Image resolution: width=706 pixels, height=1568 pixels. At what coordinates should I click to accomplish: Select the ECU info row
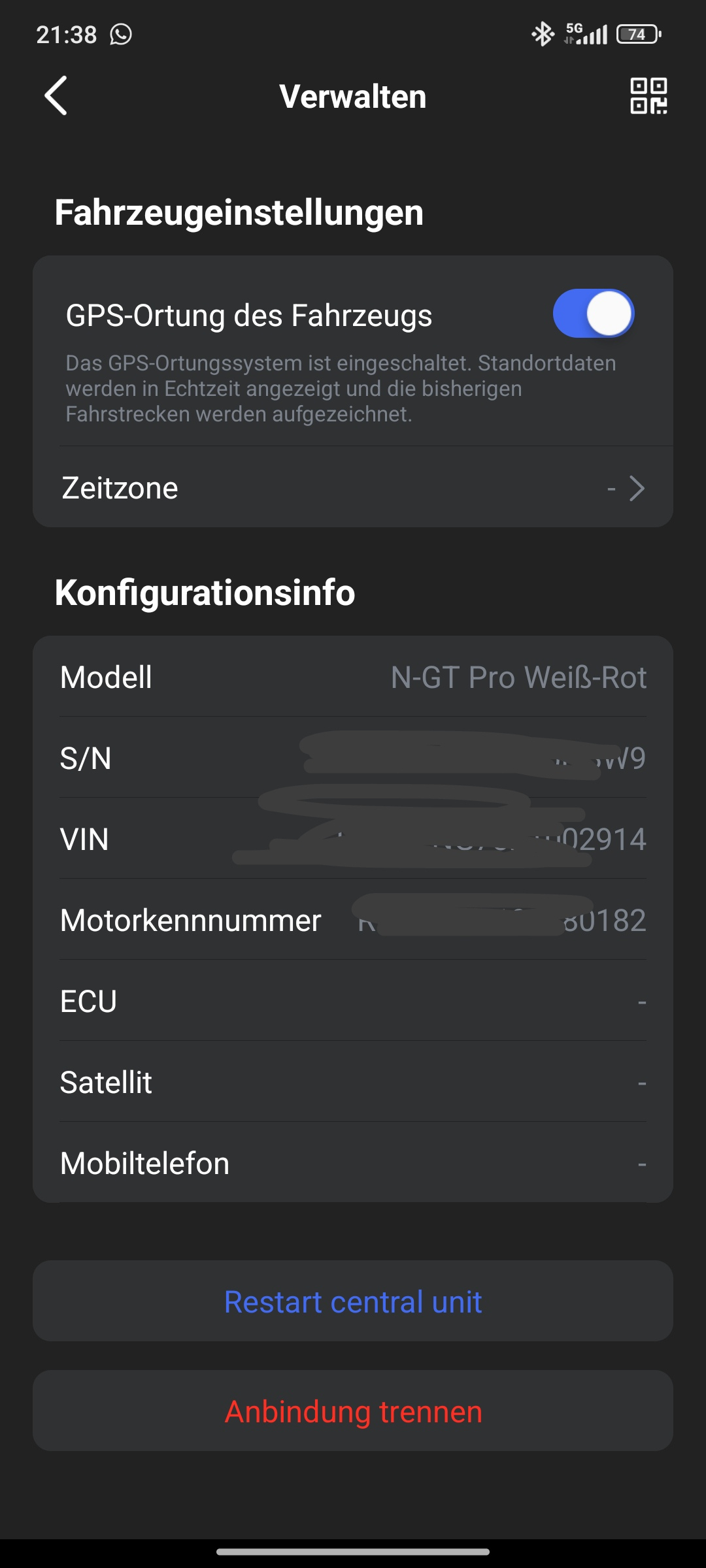(x=353, y=1001)
